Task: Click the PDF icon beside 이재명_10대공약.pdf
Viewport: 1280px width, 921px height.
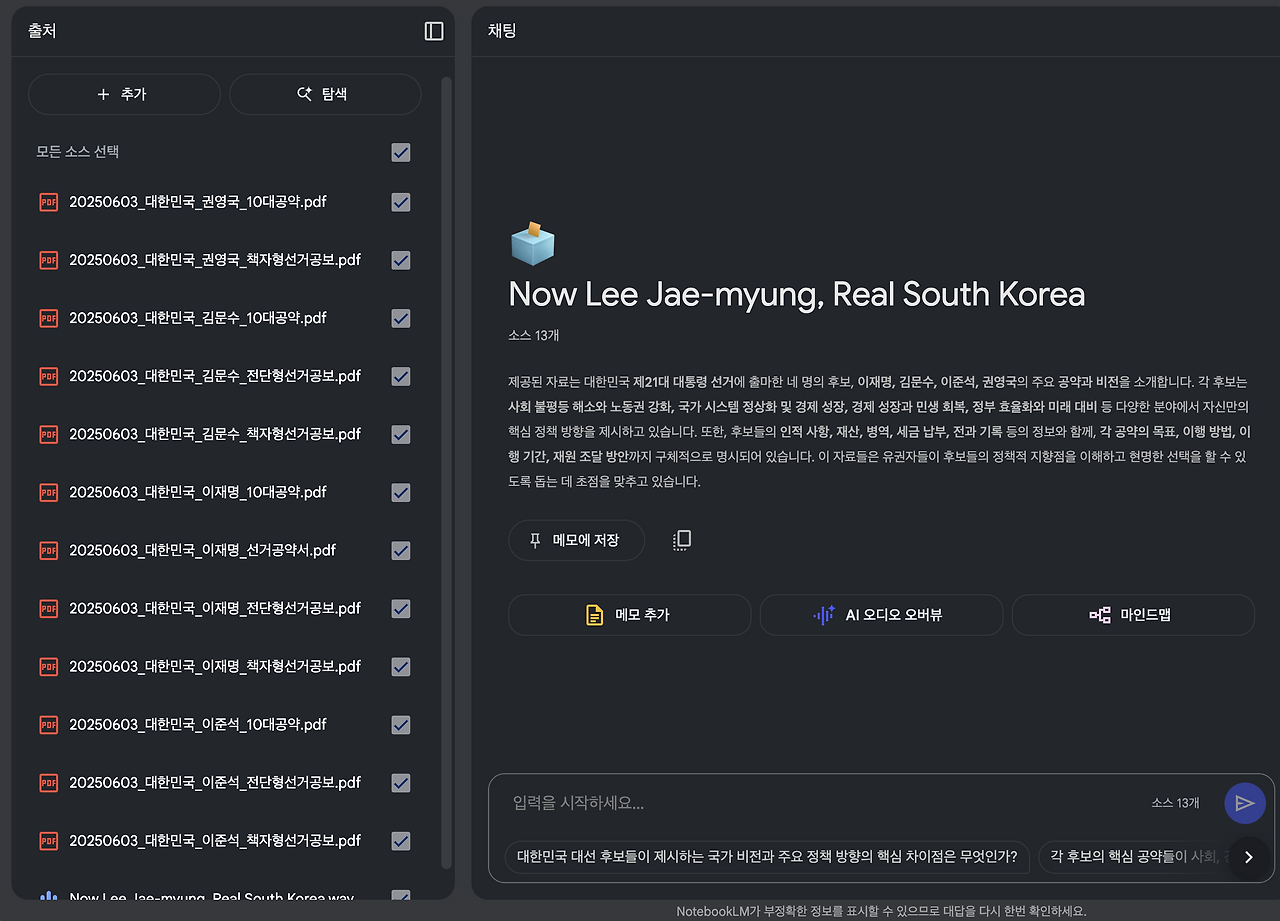Action: (48, 492)
